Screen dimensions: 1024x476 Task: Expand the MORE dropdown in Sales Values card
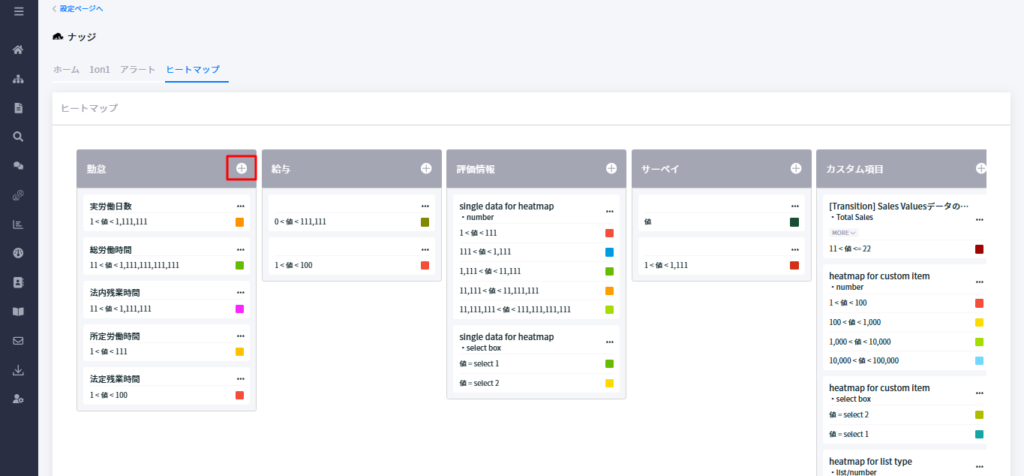point(844,232)
